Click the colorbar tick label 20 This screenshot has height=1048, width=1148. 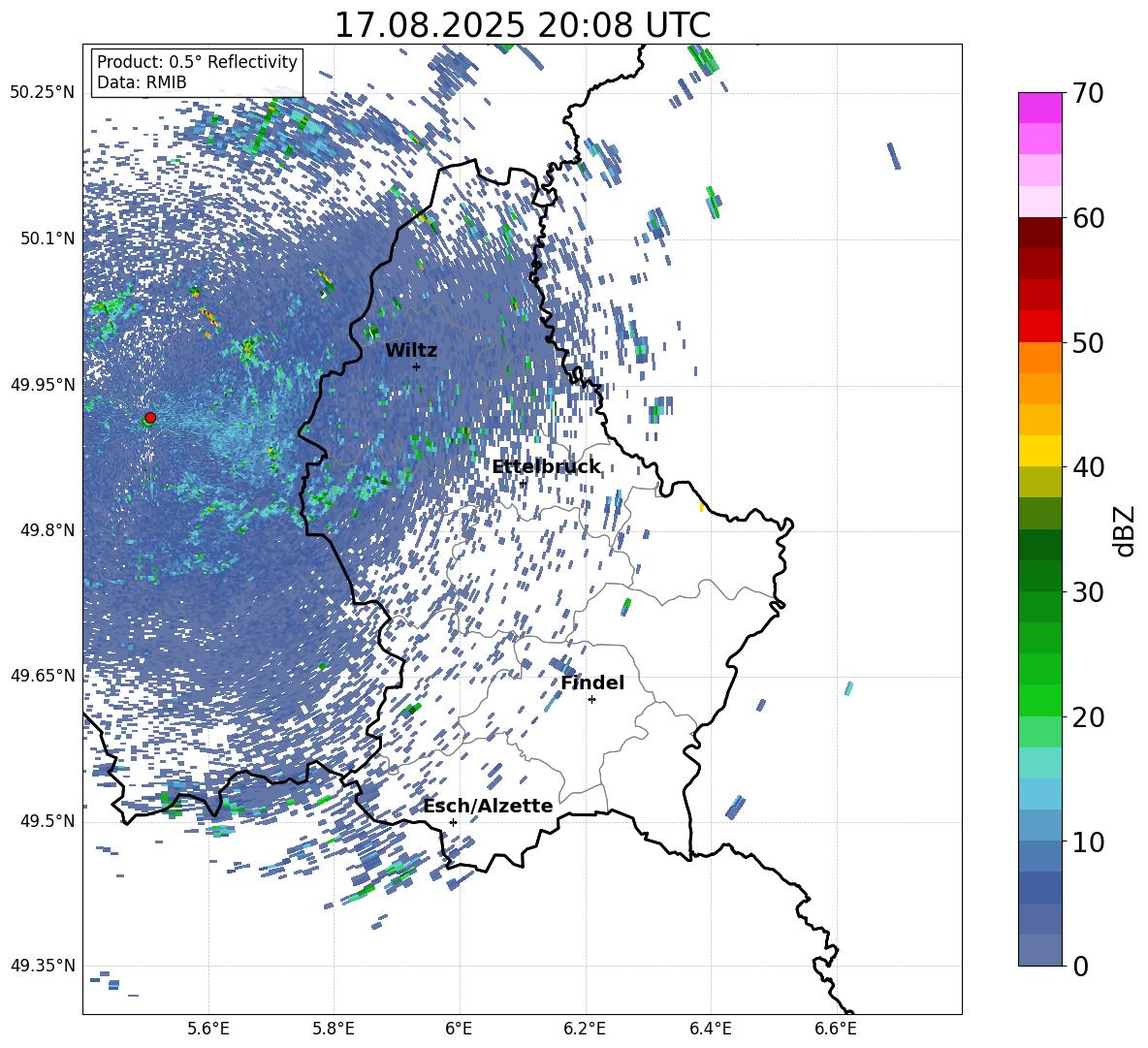1087,716
